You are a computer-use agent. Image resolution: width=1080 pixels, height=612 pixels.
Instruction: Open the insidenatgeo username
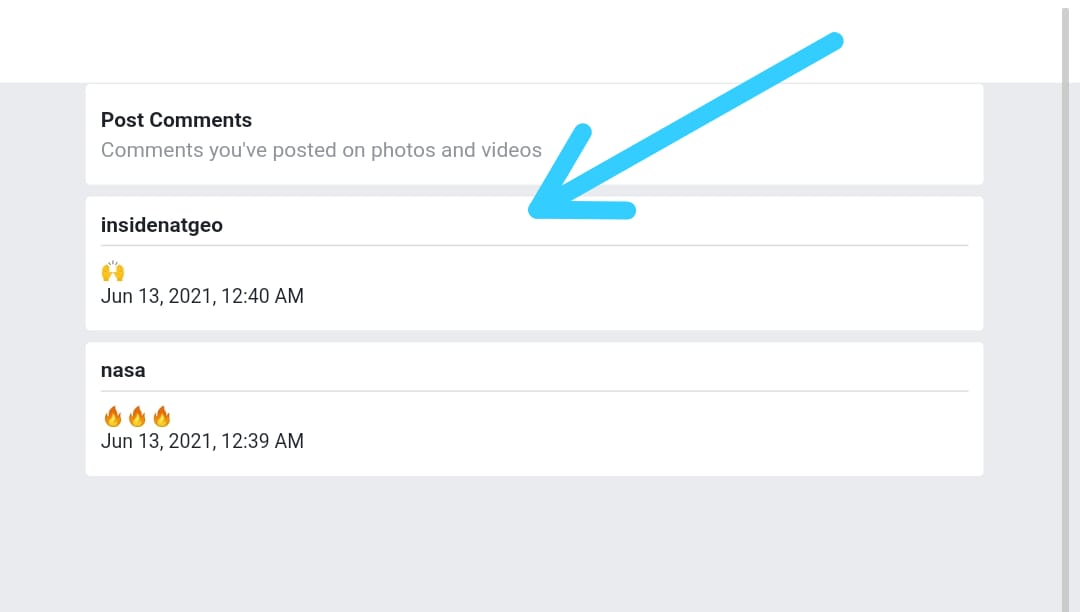tap(162, 225)
